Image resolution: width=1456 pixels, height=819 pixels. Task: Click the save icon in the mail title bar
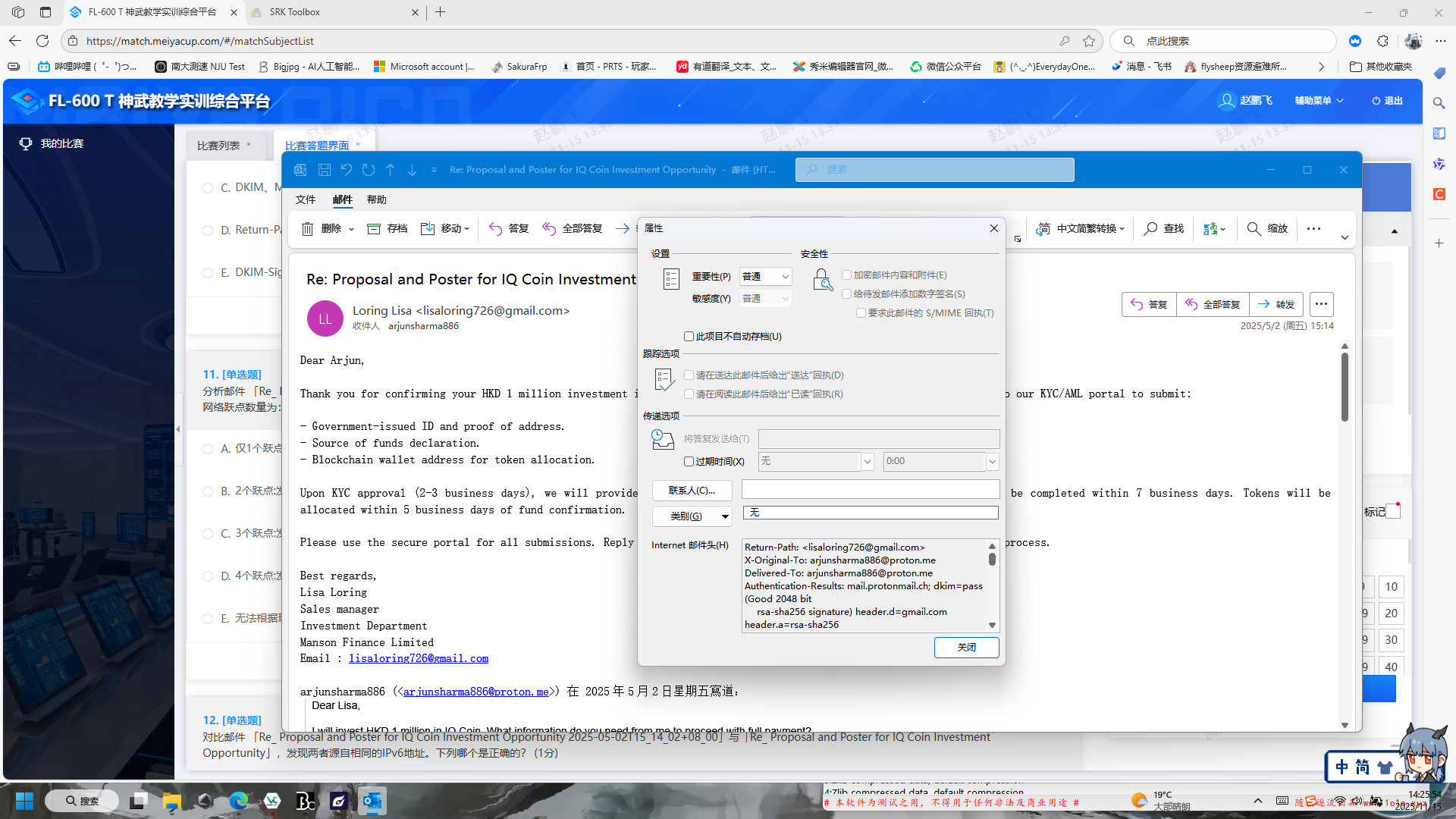[x=324, y=170]
